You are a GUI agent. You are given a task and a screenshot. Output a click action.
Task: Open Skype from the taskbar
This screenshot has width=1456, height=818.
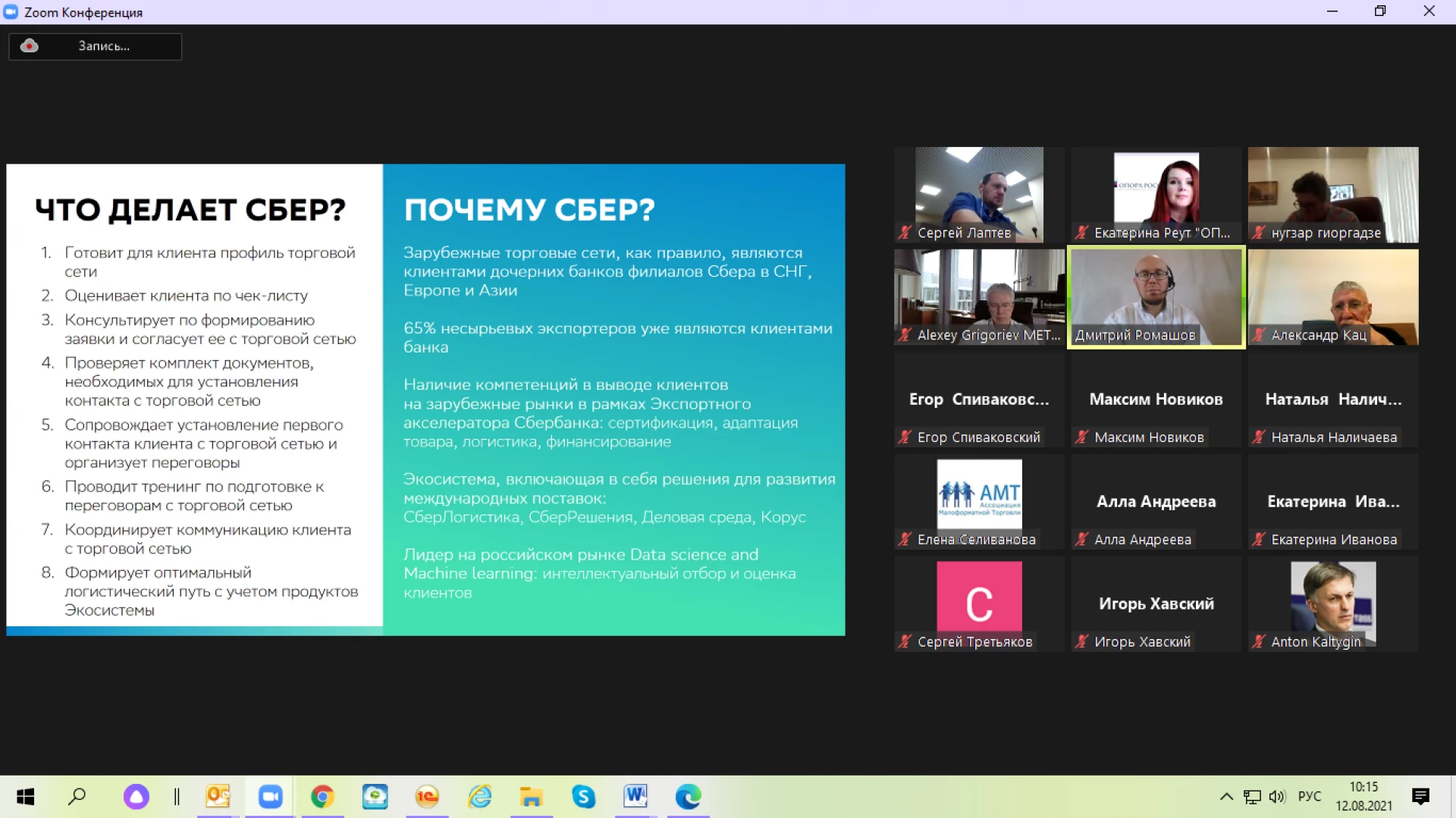point(583,797)
